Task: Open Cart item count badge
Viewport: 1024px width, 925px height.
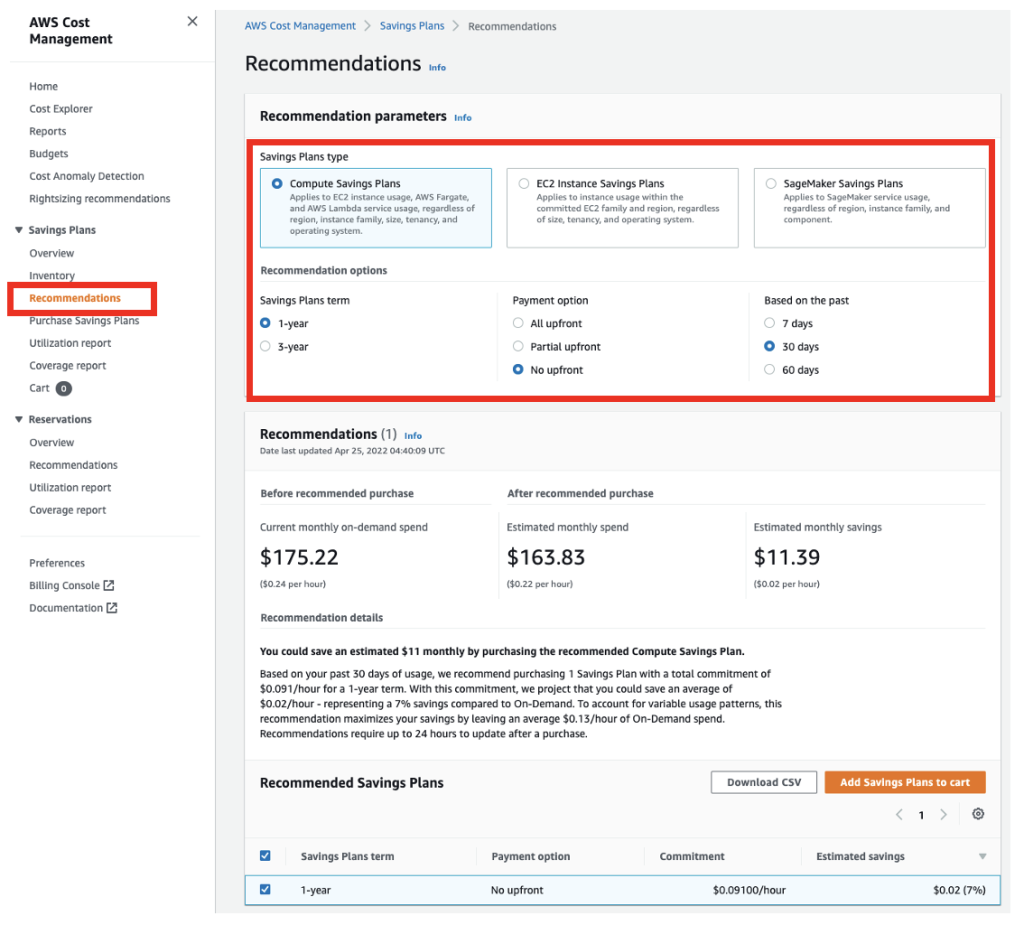Action: 63,388
